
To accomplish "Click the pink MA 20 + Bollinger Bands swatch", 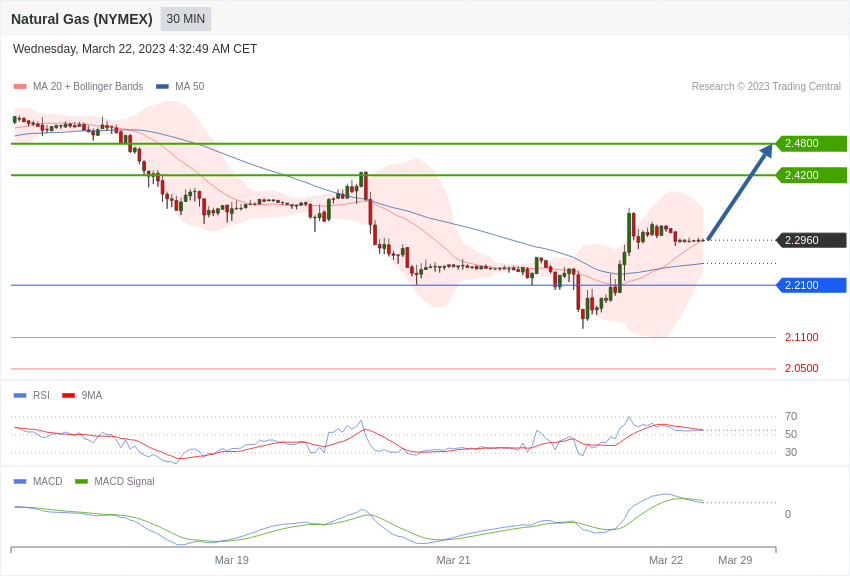I will 20,87.
